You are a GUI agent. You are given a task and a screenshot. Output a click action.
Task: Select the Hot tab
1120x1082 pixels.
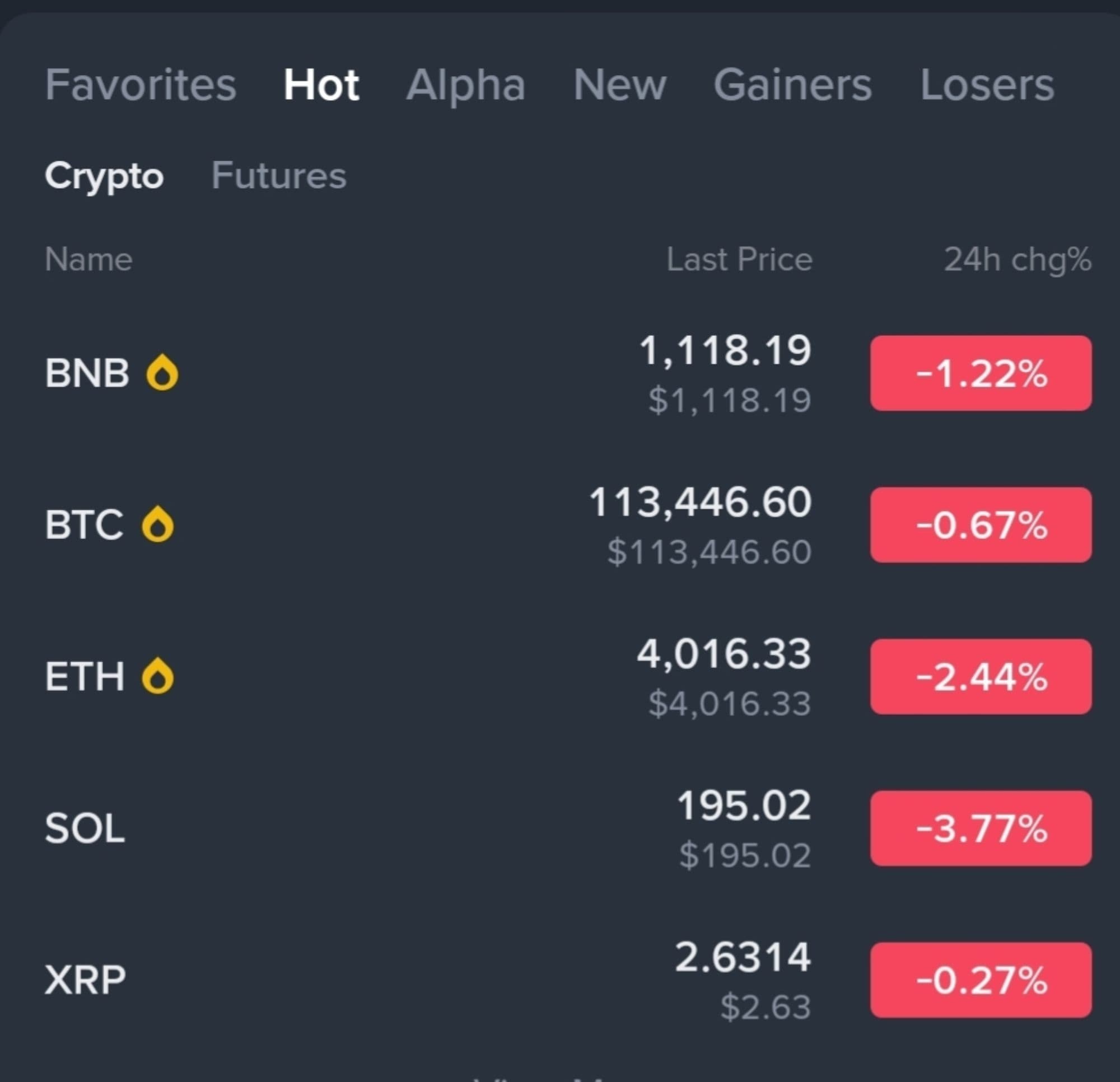(321, 85)
